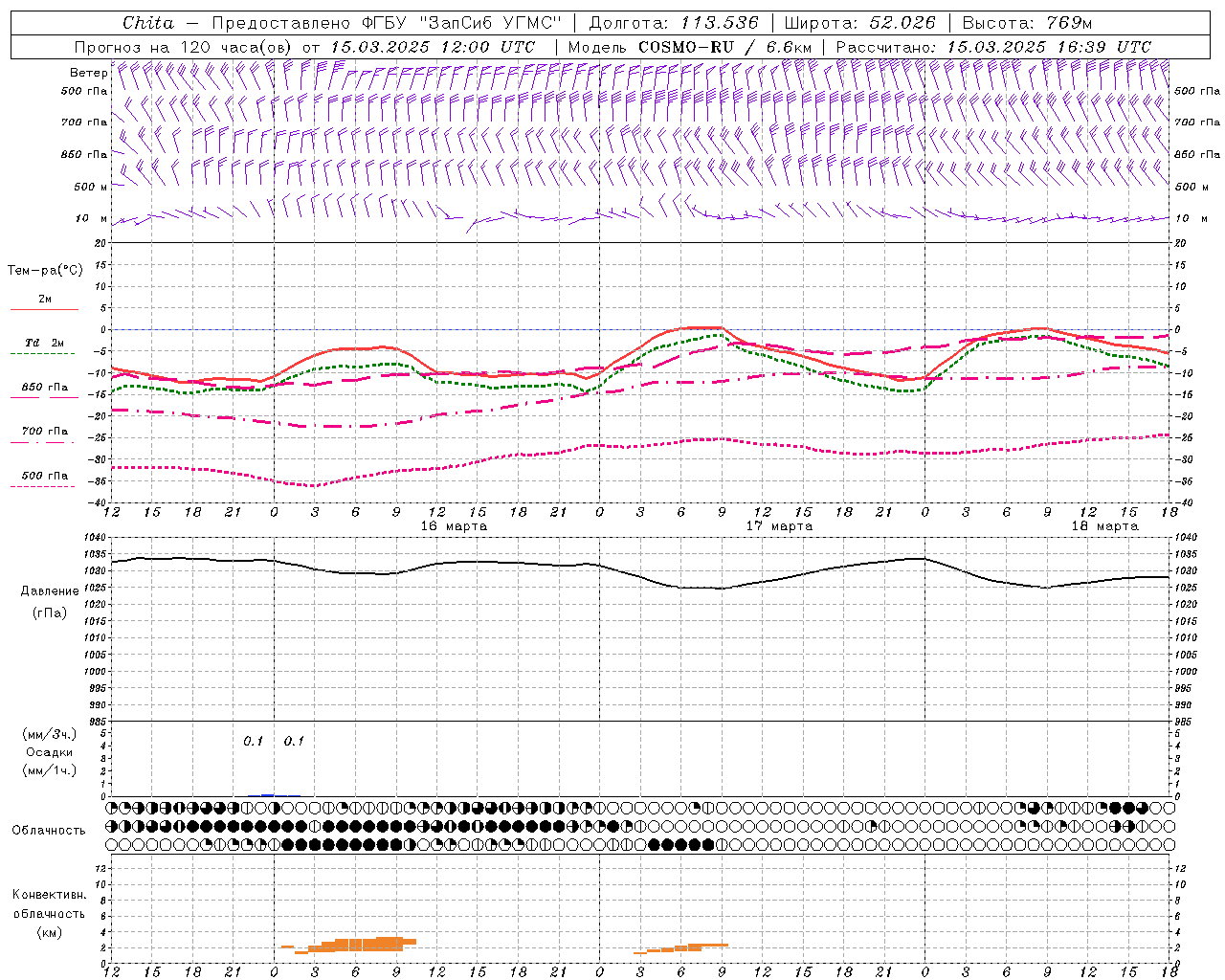Click the station name Chita in the header

tap(148, 23)
